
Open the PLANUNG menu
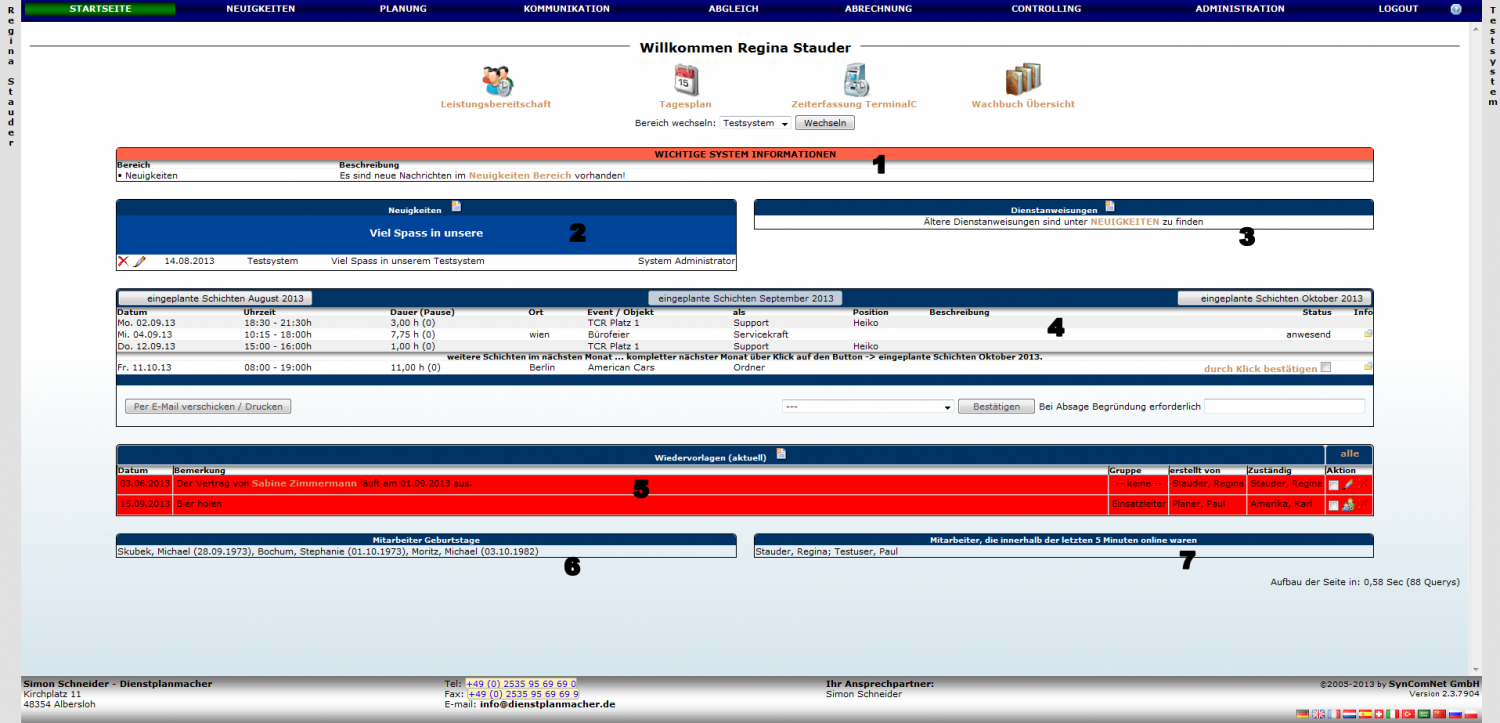[x=403, y=9]
